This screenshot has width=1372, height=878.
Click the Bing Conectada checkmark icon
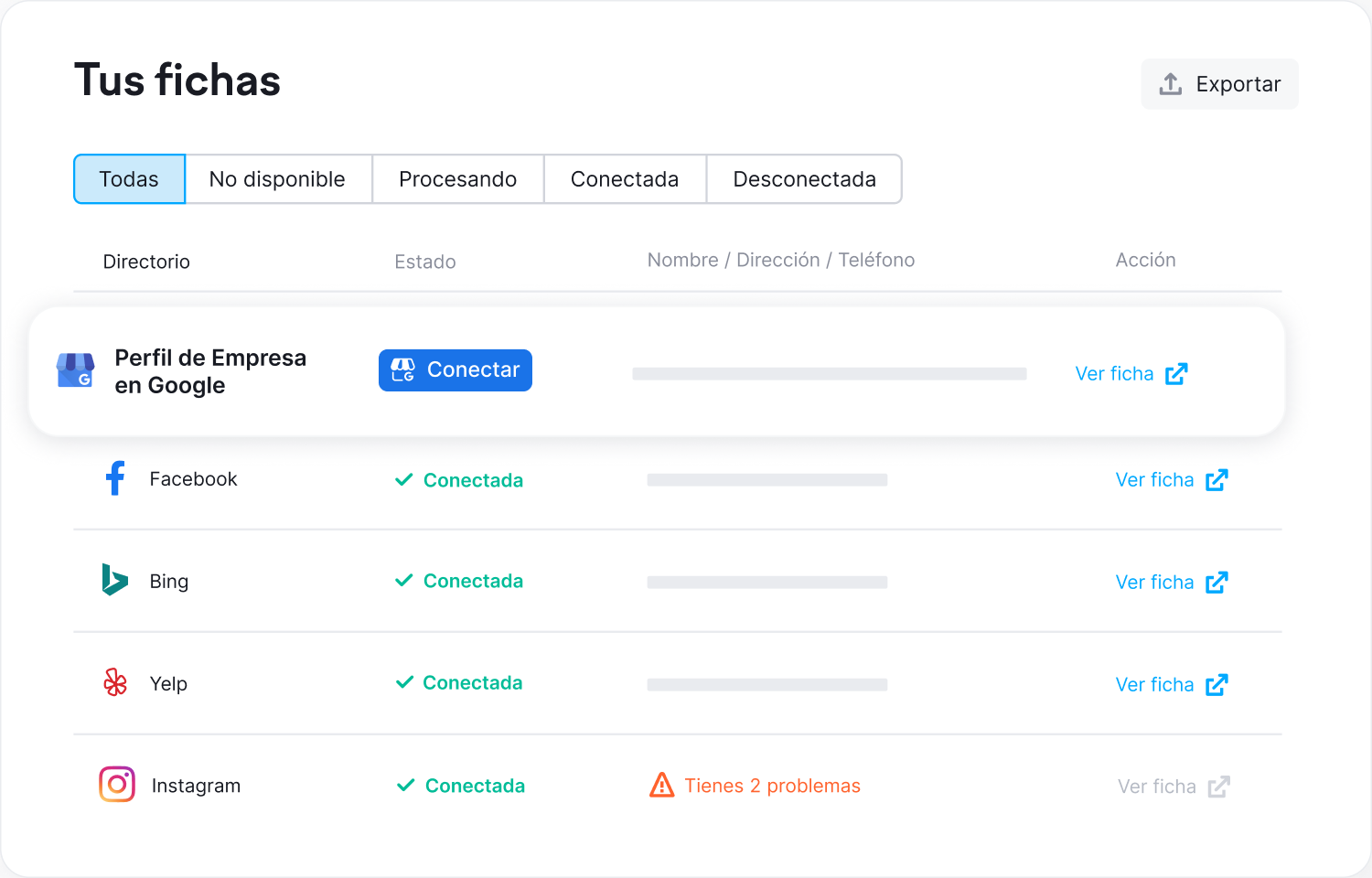(x=403, y=581)
